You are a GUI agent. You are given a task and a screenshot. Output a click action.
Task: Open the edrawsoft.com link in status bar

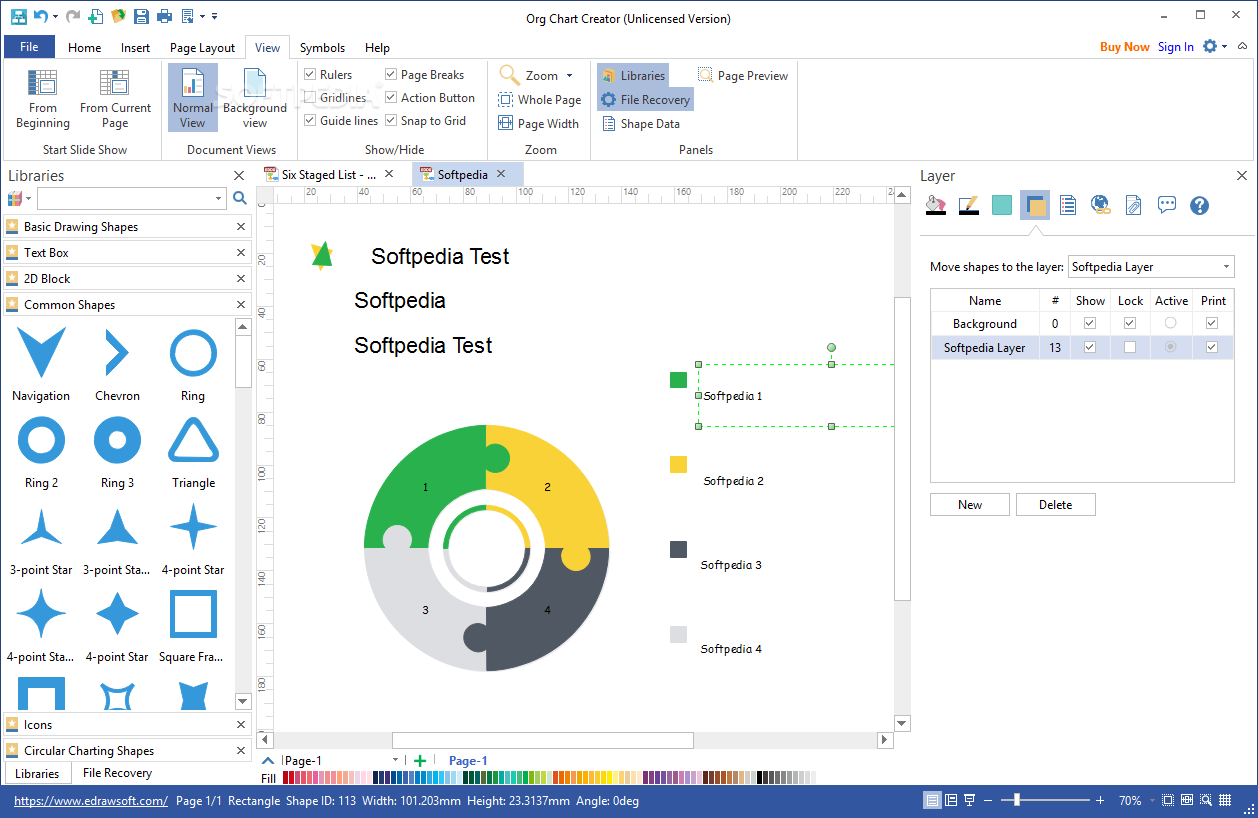91,801
